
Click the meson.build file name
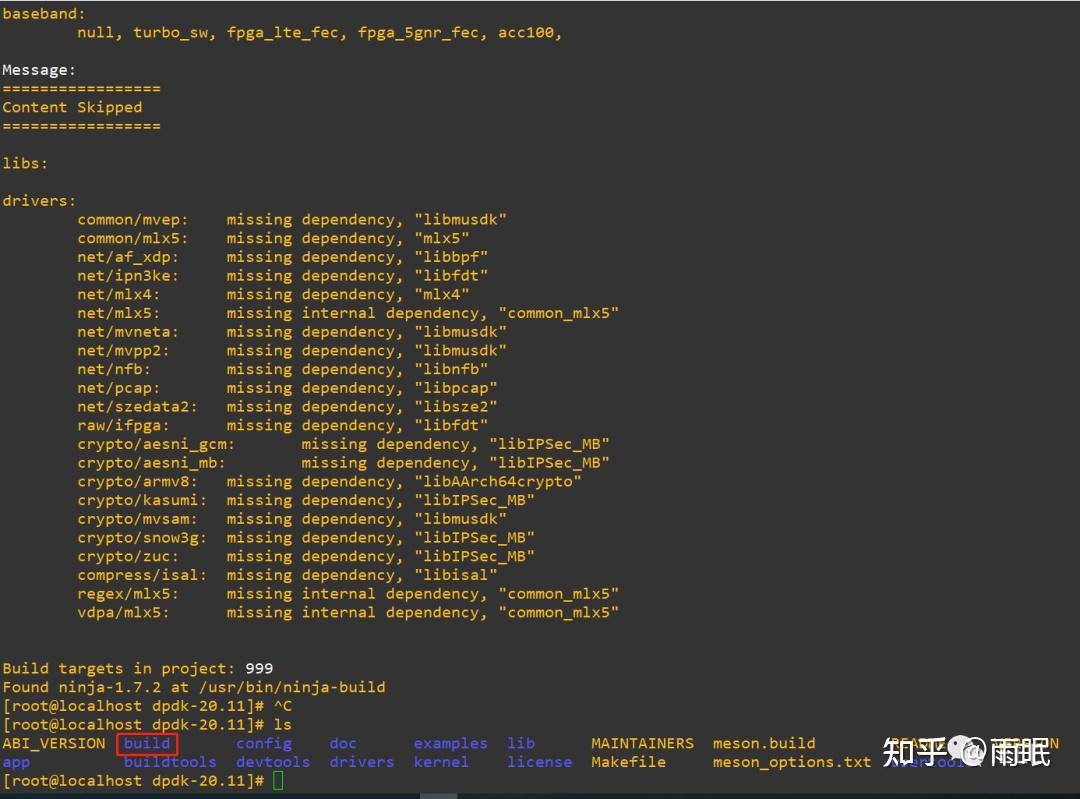pyautogui.click(x=764, y=743)
